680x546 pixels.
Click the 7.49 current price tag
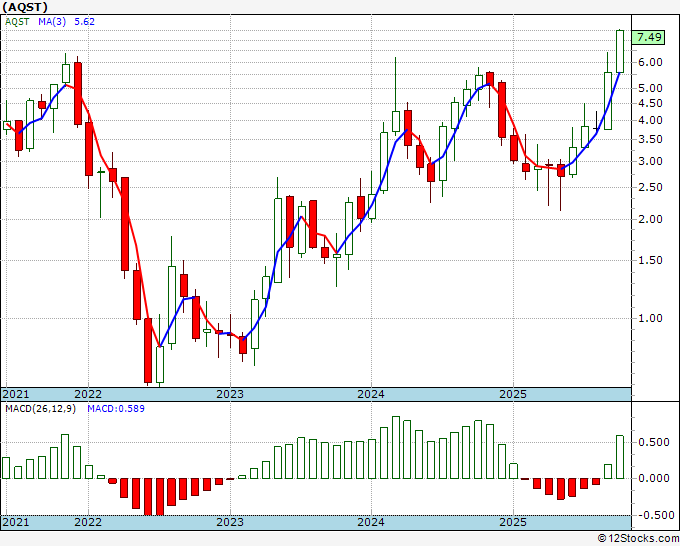(648, 37)
